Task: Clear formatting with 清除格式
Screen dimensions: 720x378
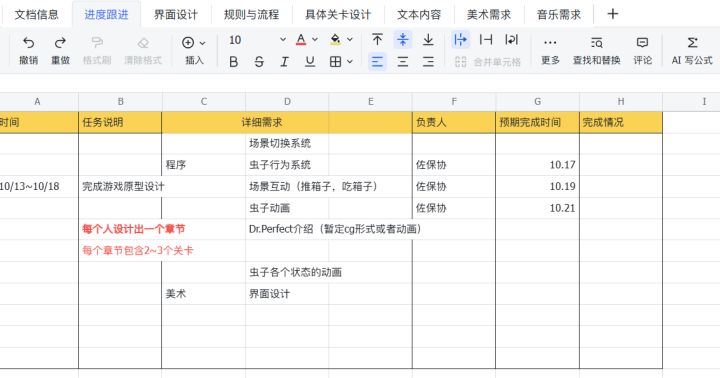Action: 143,50
